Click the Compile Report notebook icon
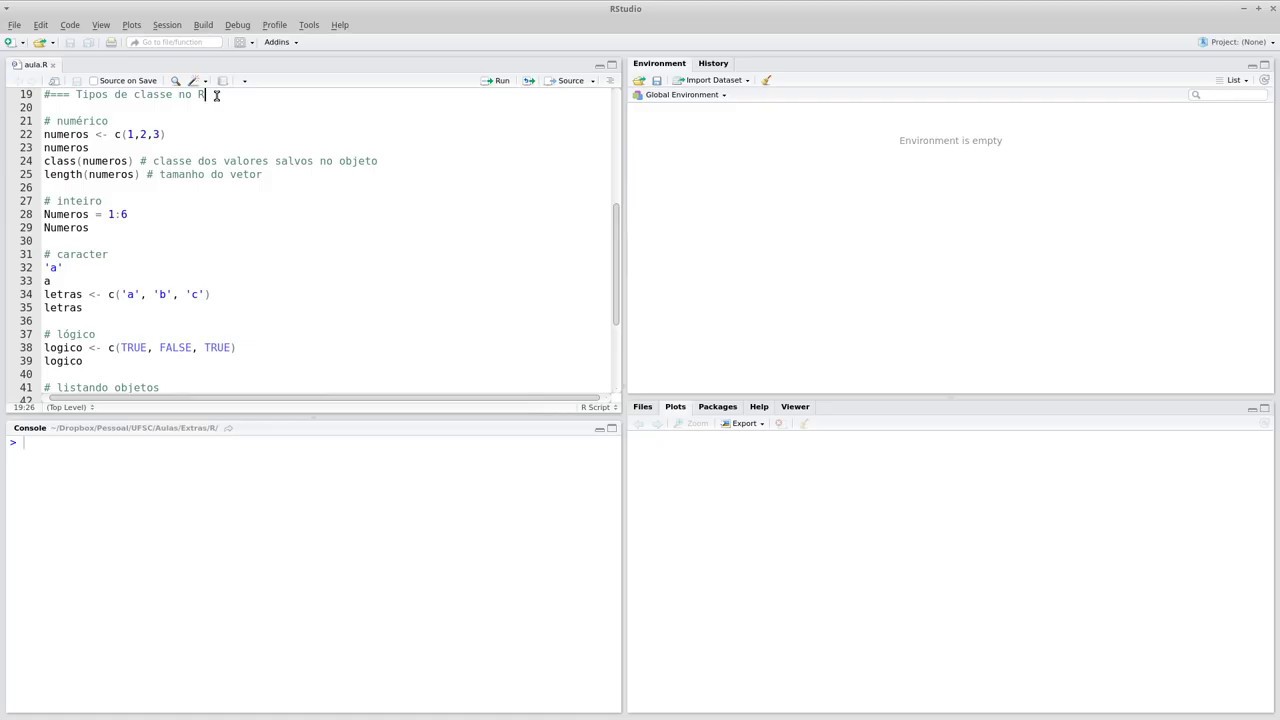Image resolution: width=1280 pixels, height=720 pixels. [x=223, y=81]
